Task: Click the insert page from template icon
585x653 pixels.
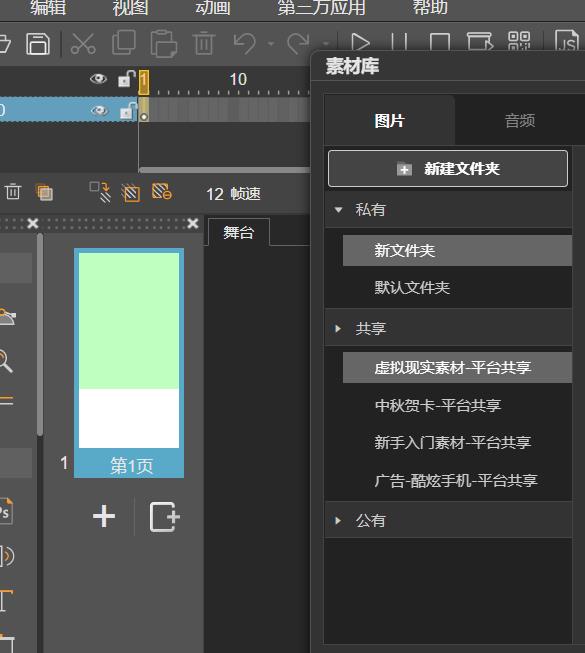Action: point(164,517)
